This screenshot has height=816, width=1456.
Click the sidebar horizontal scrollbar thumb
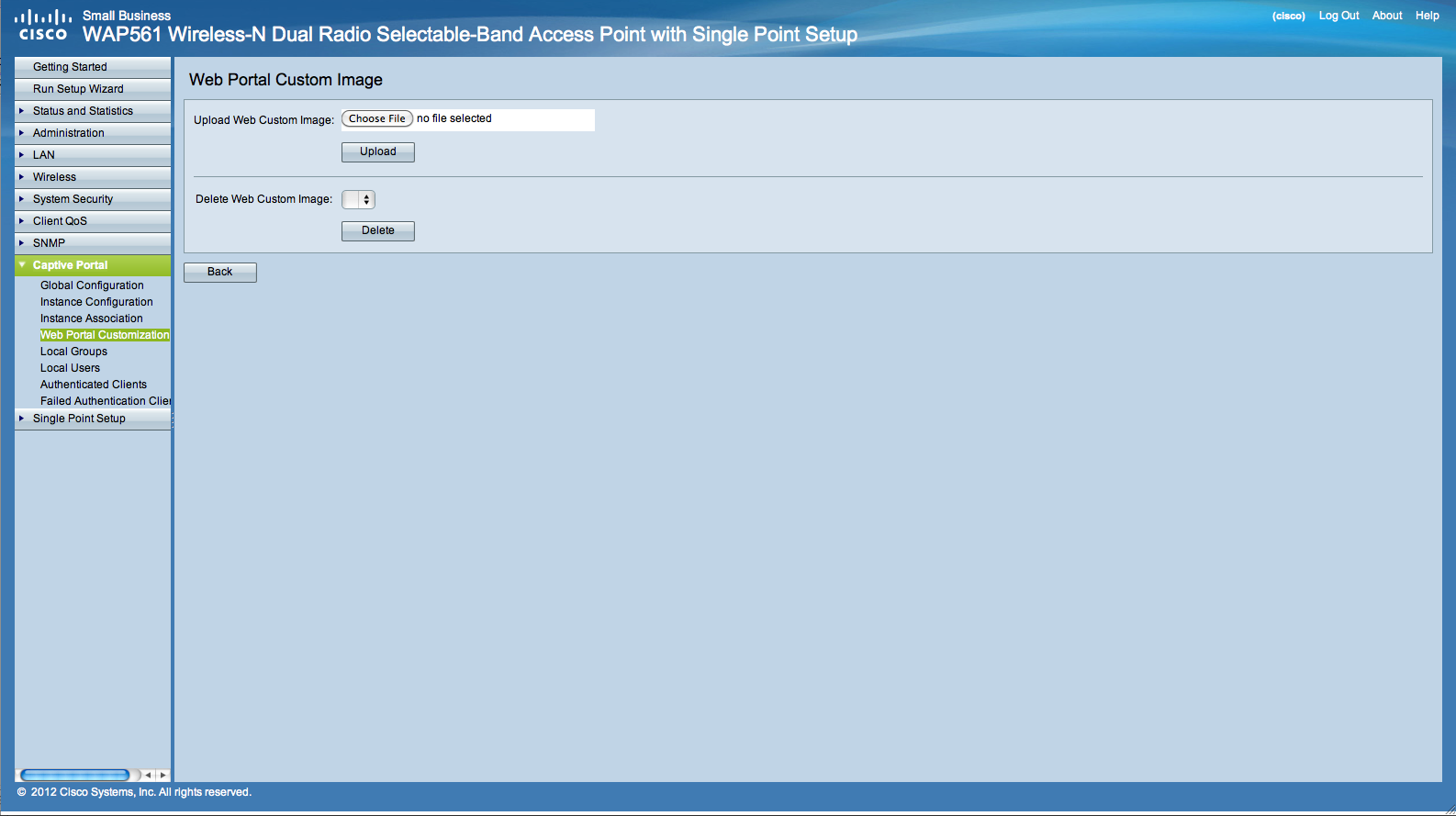[x=75, y=776]
